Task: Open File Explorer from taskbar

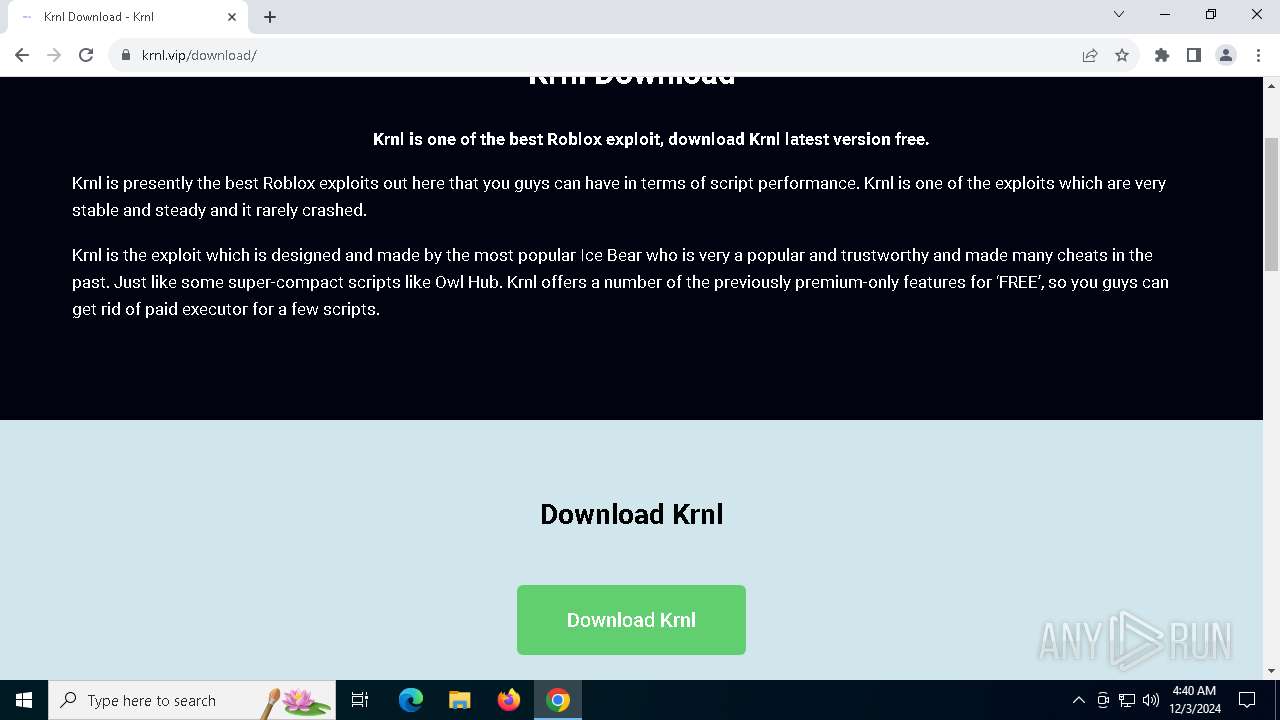Action: [x=460, y=700]
